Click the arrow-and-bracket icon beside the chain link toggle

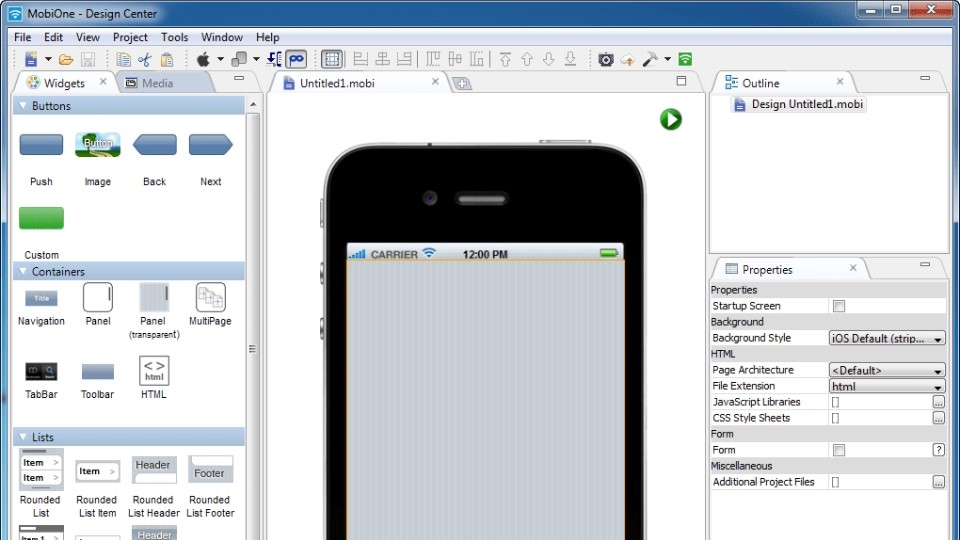click(274, 59)
